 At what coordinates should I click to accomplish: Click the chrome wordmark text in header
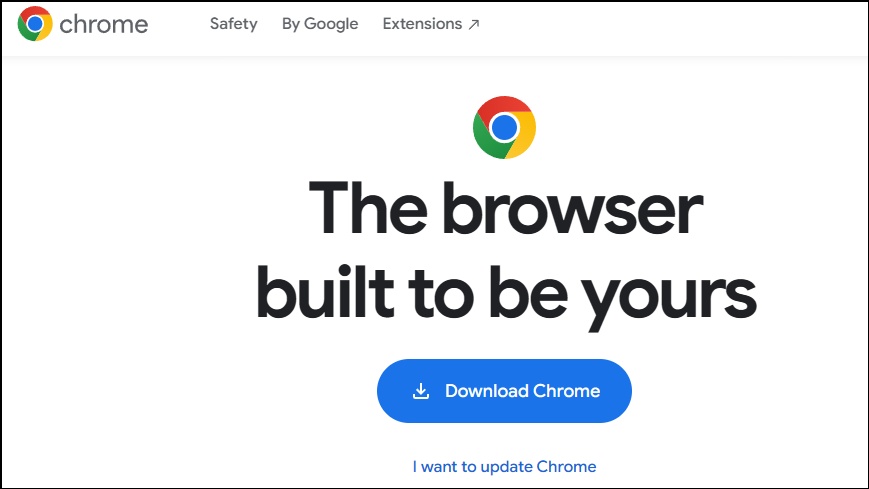104,24
